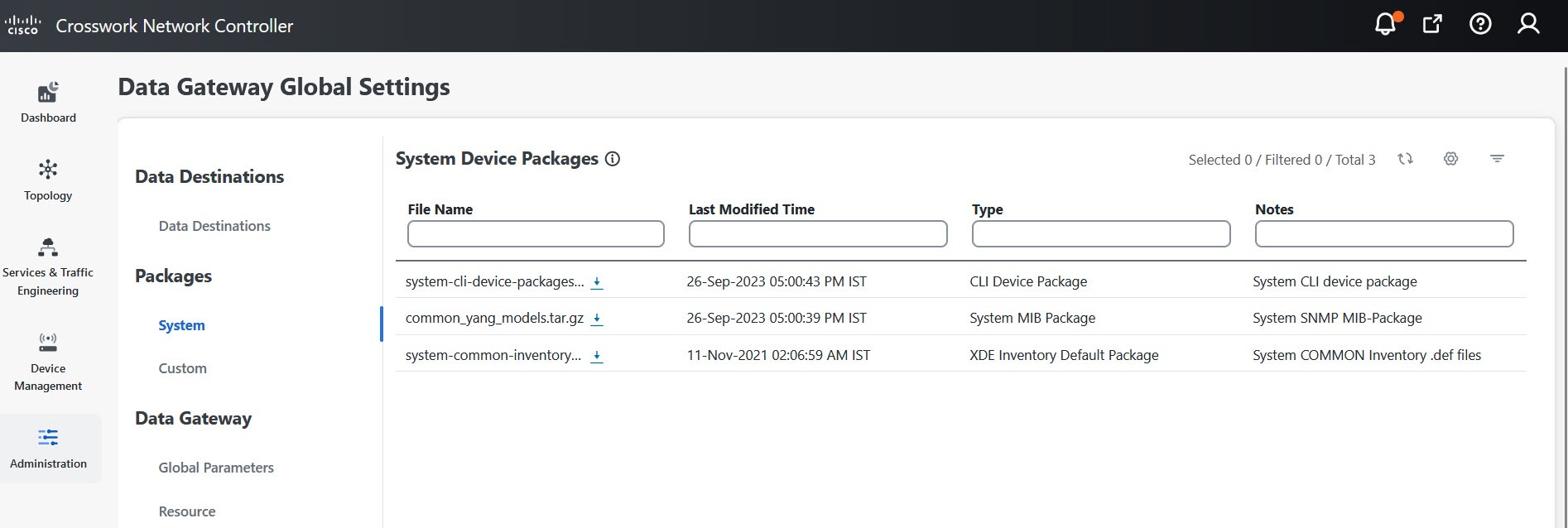Viewport: 1568px width, 528px height.
Task: Click the open-in-new-window icon in header
Action: [1432, 24]
